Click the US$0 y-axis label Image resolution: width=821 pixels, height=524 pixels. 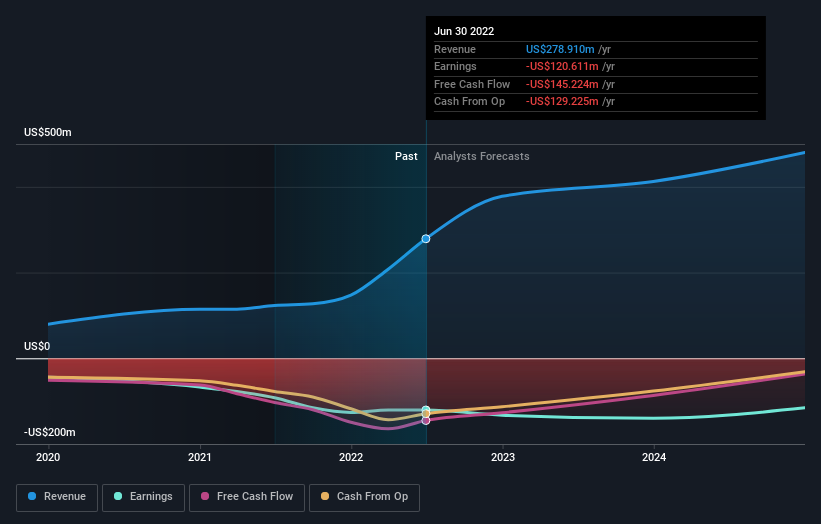[x=37, y=347]
